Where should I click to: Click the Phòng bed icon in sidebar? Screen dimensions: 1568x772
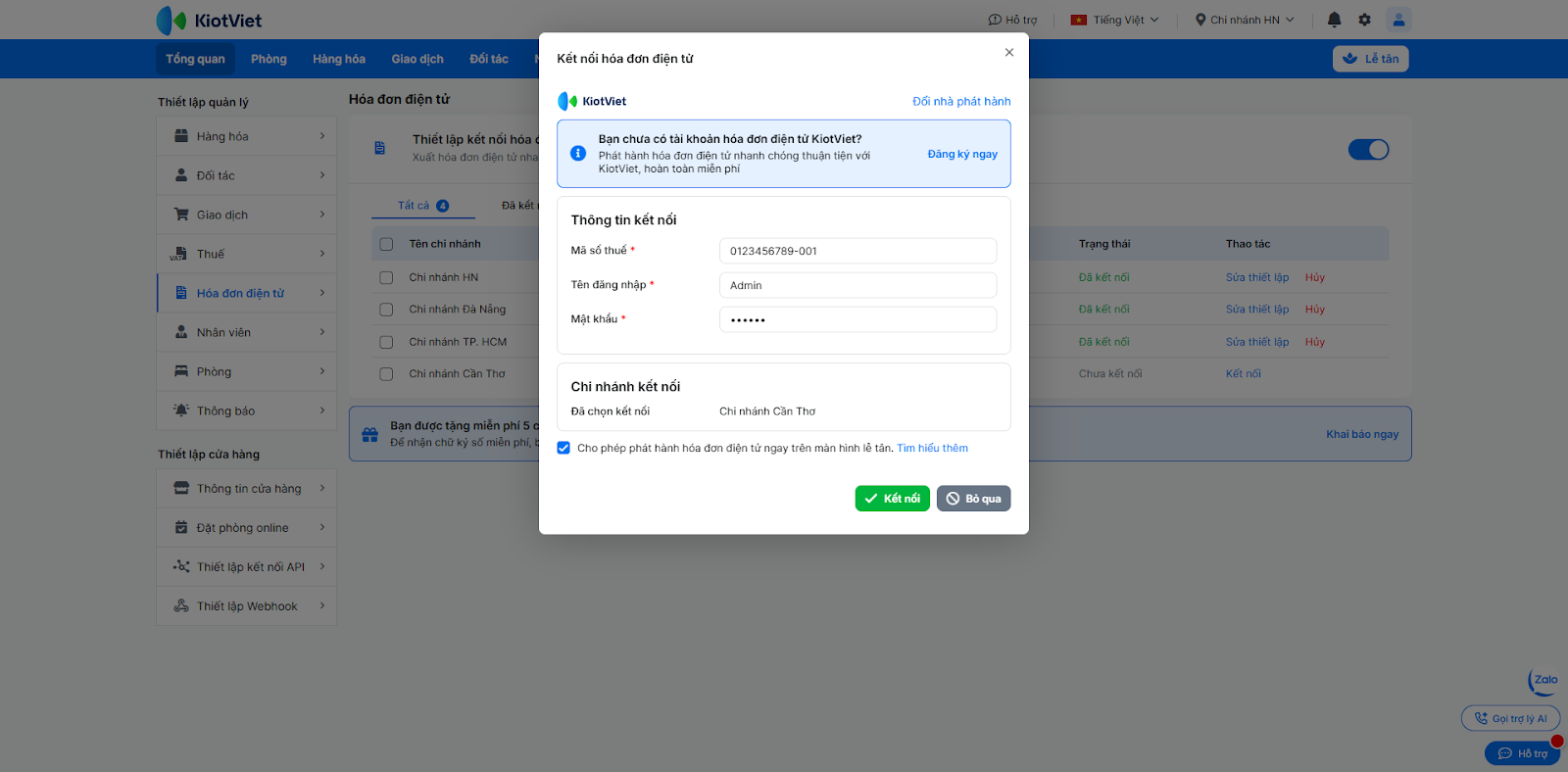point(181,371)
